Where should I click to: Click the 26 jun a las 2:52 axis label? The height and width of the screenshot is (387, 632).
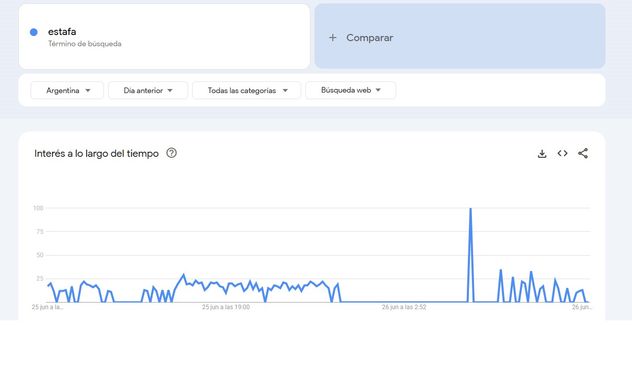[404, 307]
